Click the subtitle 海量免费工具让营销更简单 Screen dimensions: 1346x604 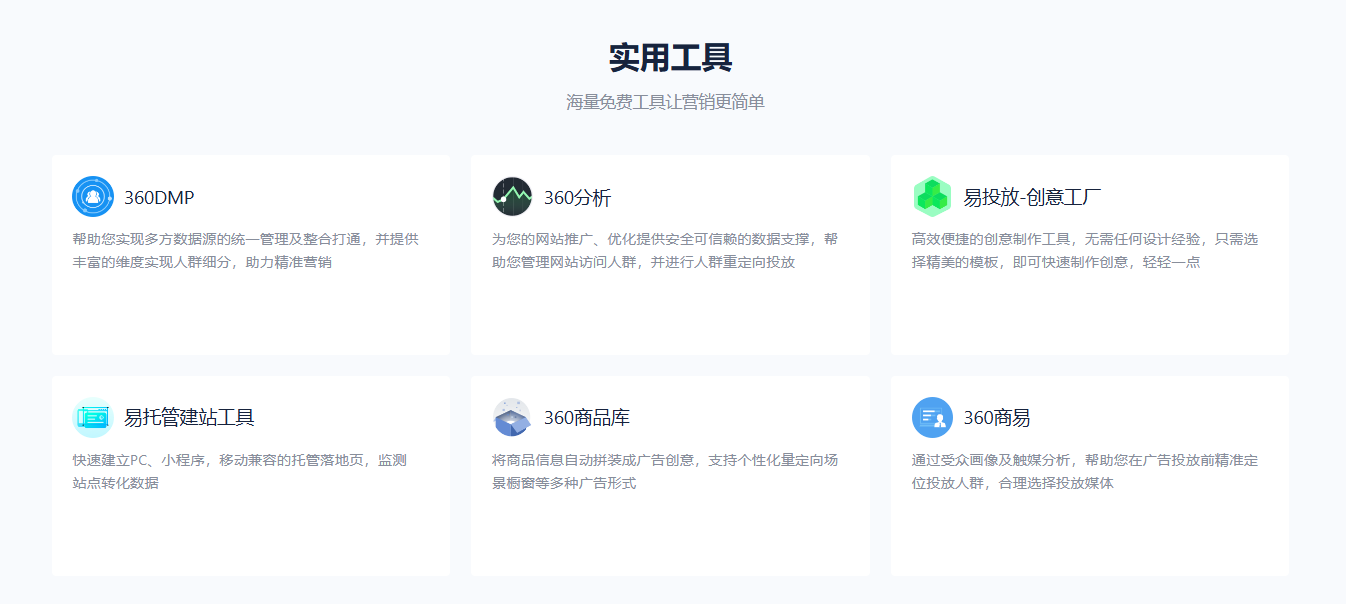665,102
